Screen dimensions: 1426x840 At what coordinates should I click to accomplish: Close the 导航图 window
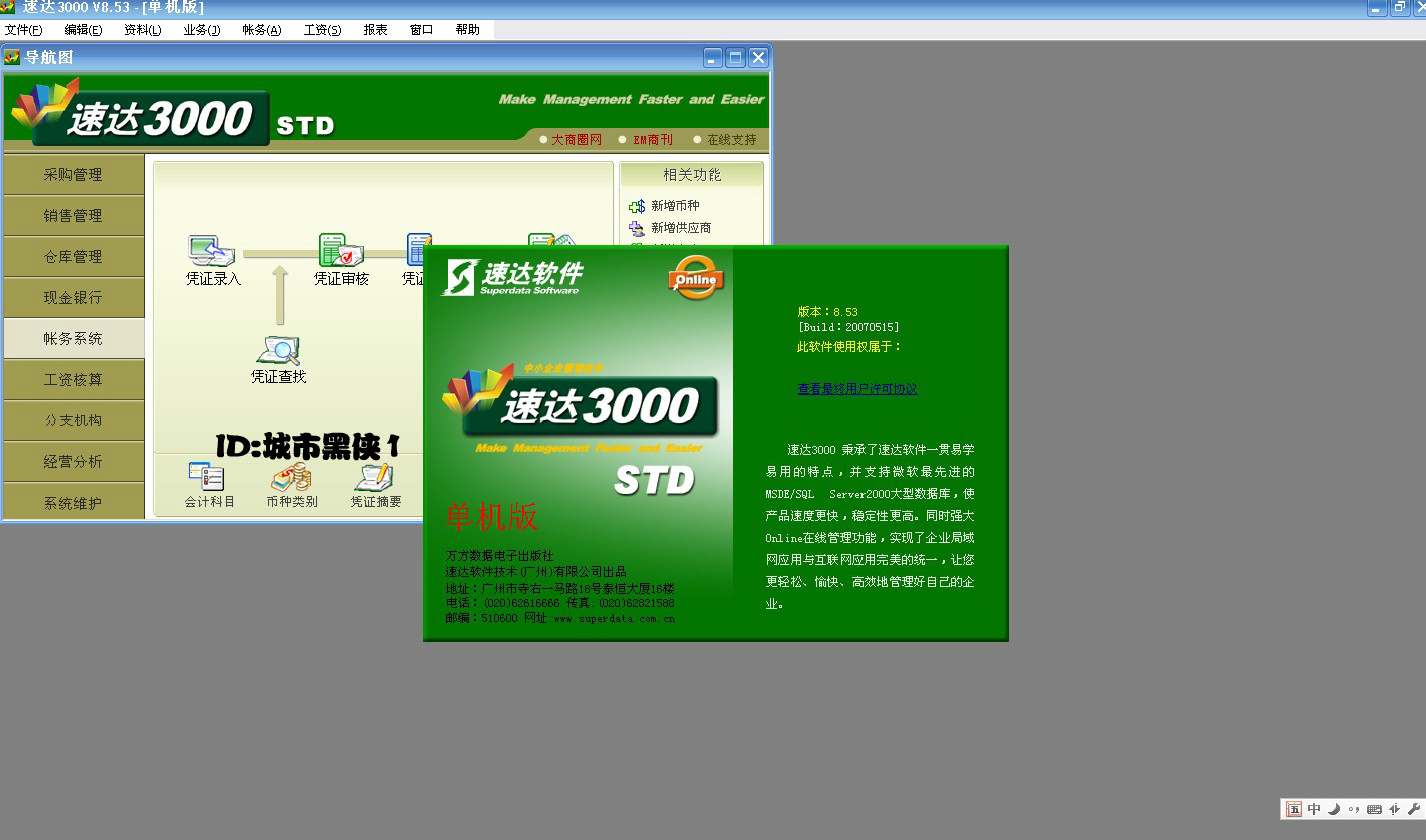(758, 58)
